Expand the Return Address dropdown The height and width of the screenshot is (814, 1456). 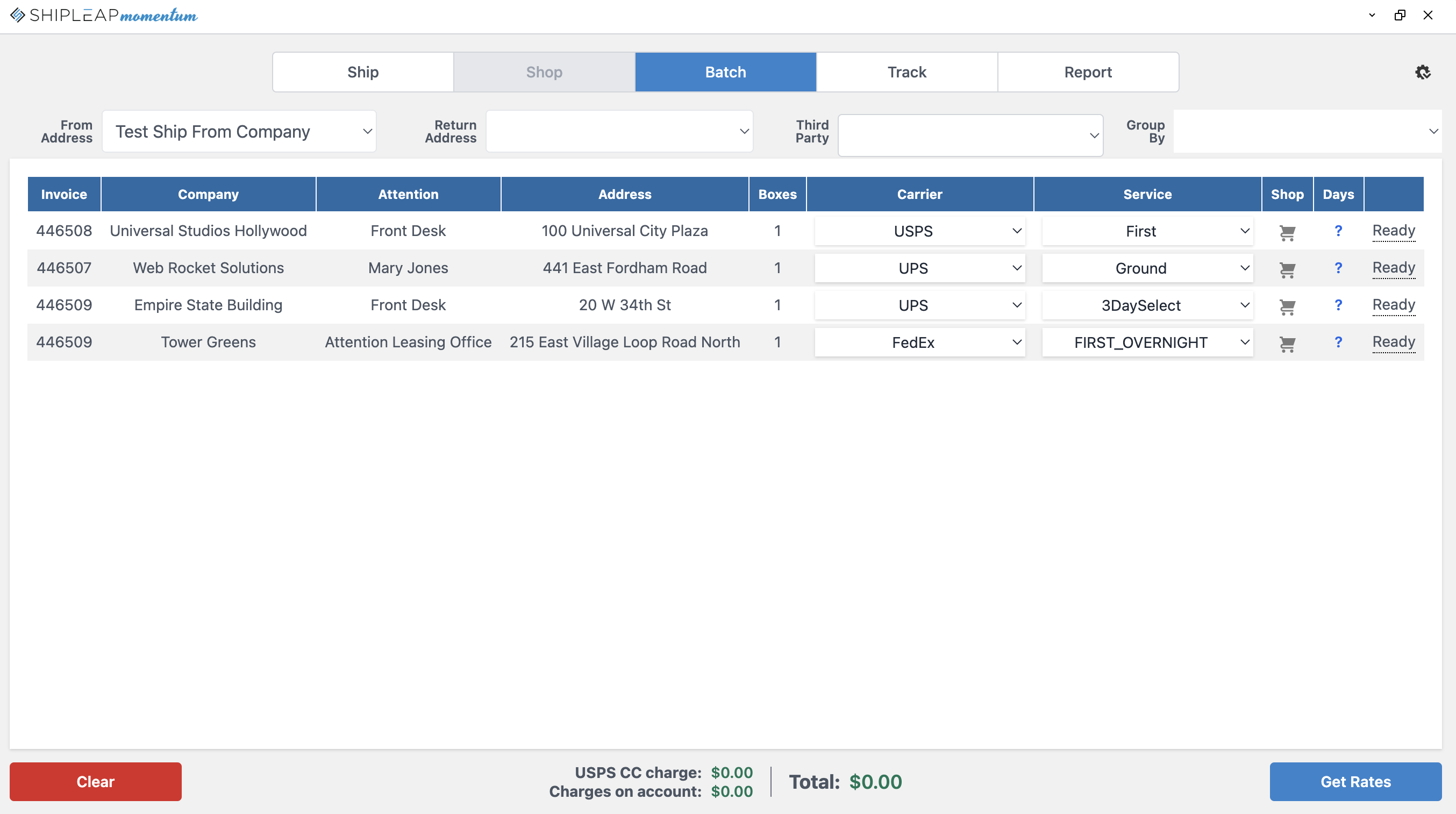pos(619,132)
